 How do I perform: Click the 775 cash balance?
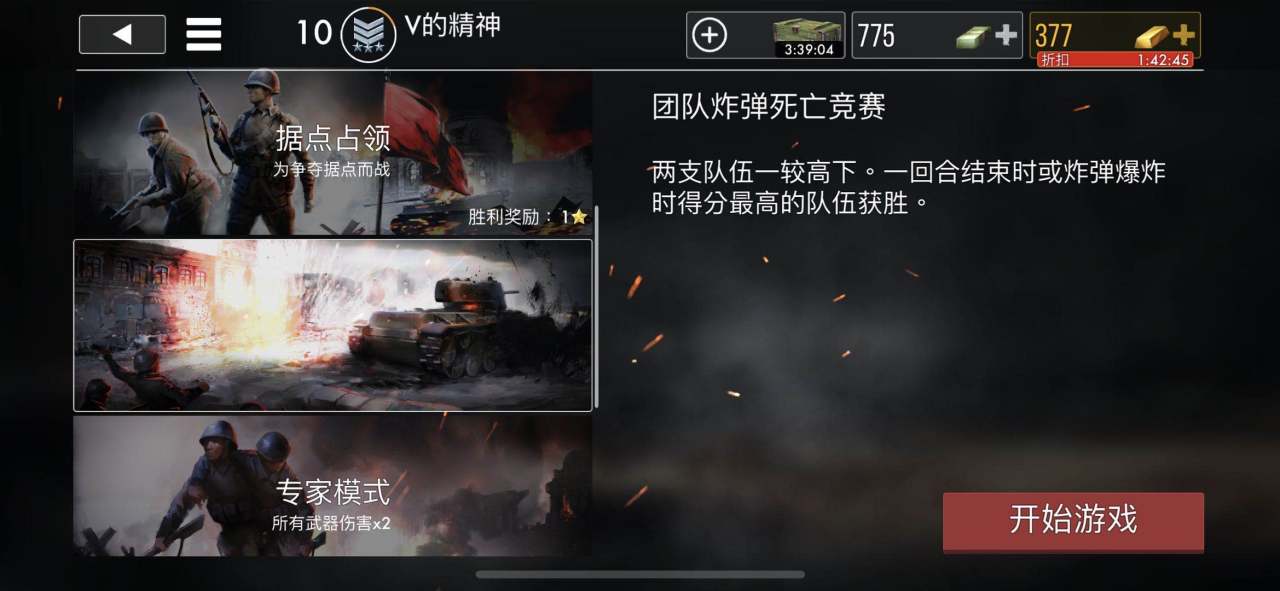[876, 36]
